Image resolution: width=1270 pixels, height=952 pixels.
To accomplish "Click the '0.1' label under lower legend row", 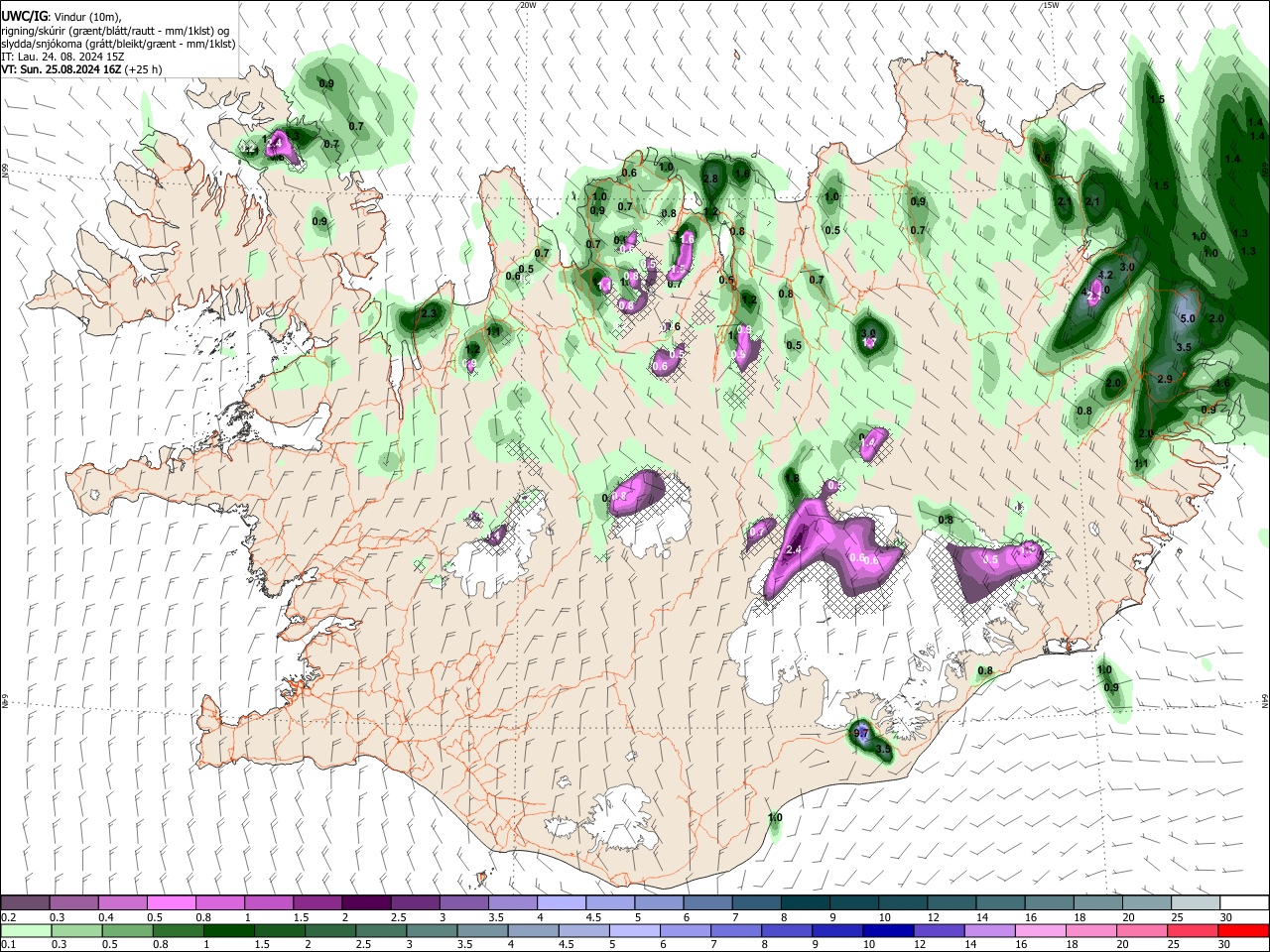I will [7, 945].
